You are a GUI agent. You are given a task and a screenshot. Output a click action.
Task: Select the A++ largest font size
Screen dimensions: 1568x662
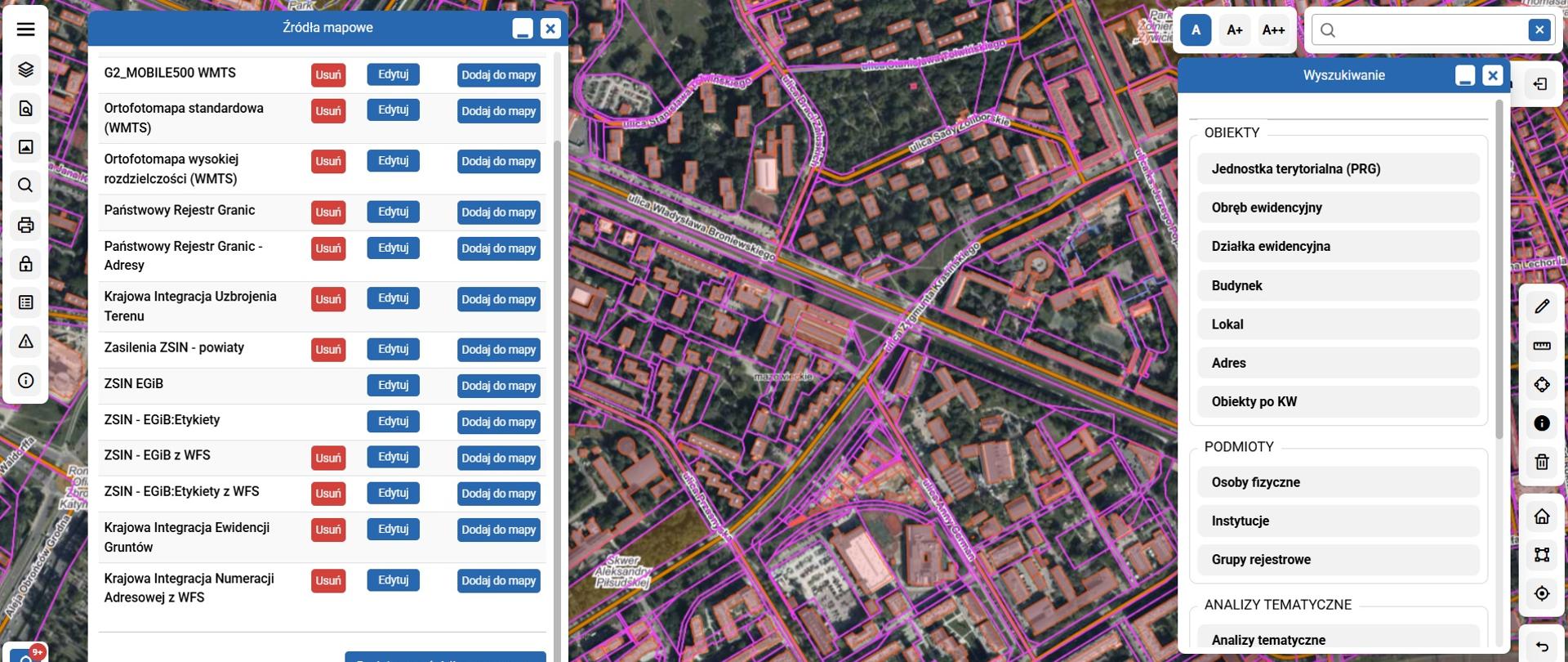pyautogui.click(x=1272, y=30)
